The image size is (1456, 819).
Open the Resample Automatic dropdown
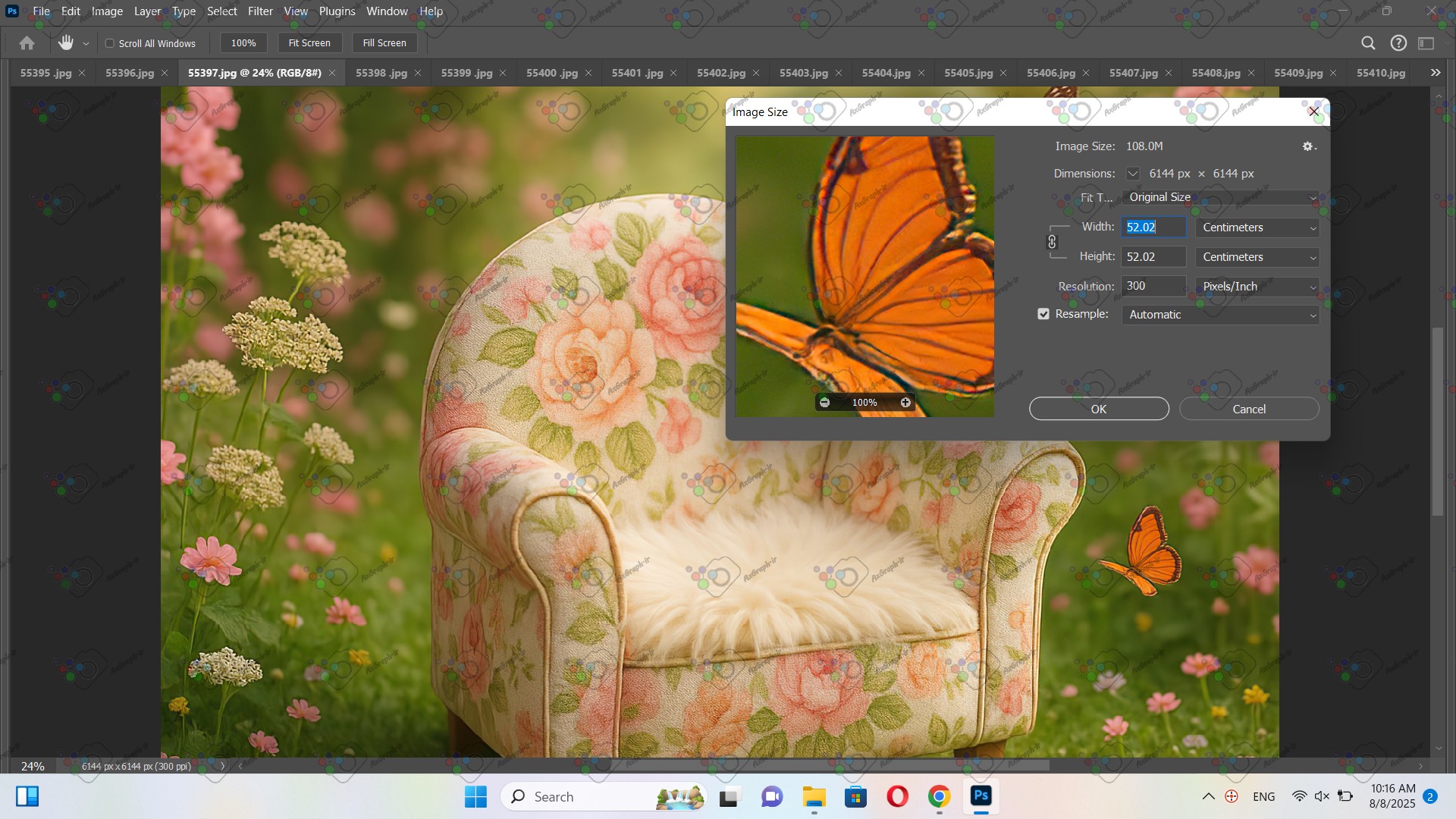point(1219,315)
